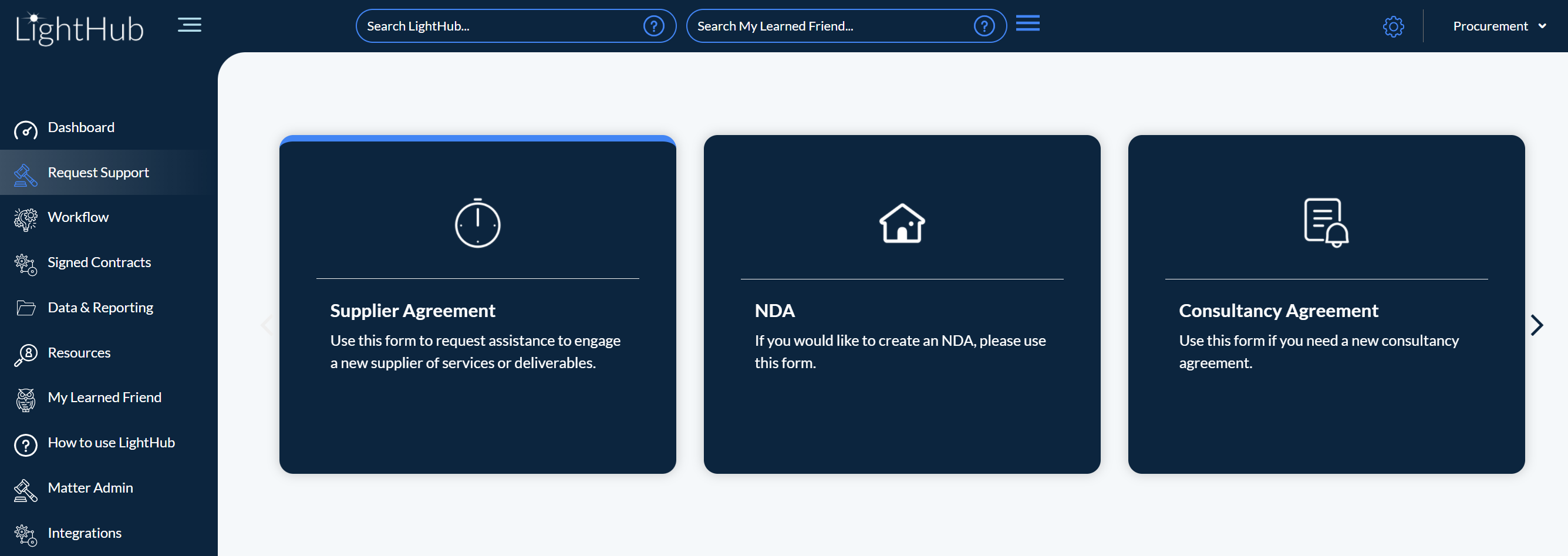Viewport: 1568px width, 556px height.
Task: Open the Integrations gear icon
Action: click(x=25, y=535)
